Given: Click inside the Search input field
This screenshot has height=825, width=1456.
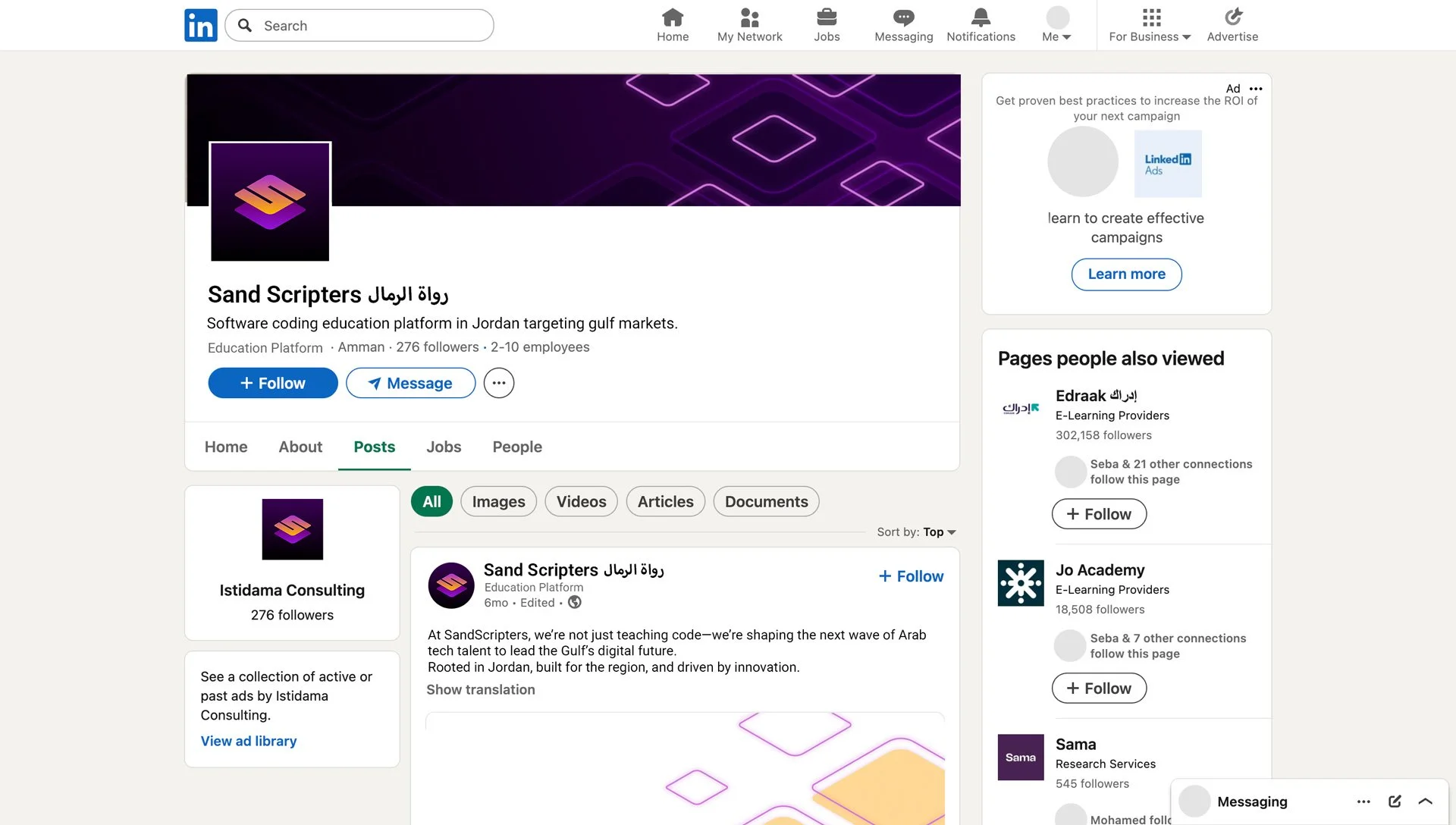Looking at the screenshot, I should [x=372, y=26].
